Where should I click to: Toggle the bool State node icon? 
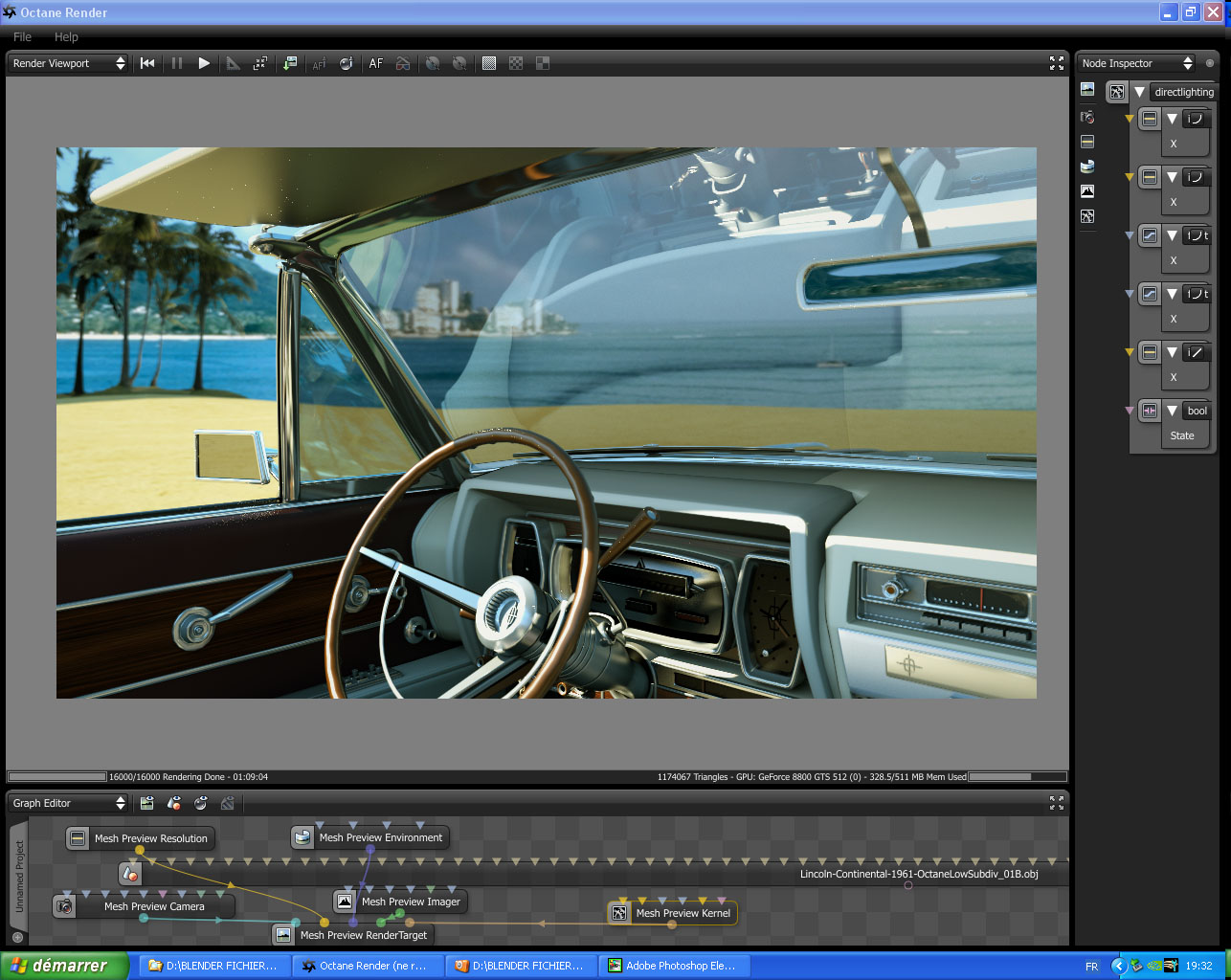coord(1150,411)
